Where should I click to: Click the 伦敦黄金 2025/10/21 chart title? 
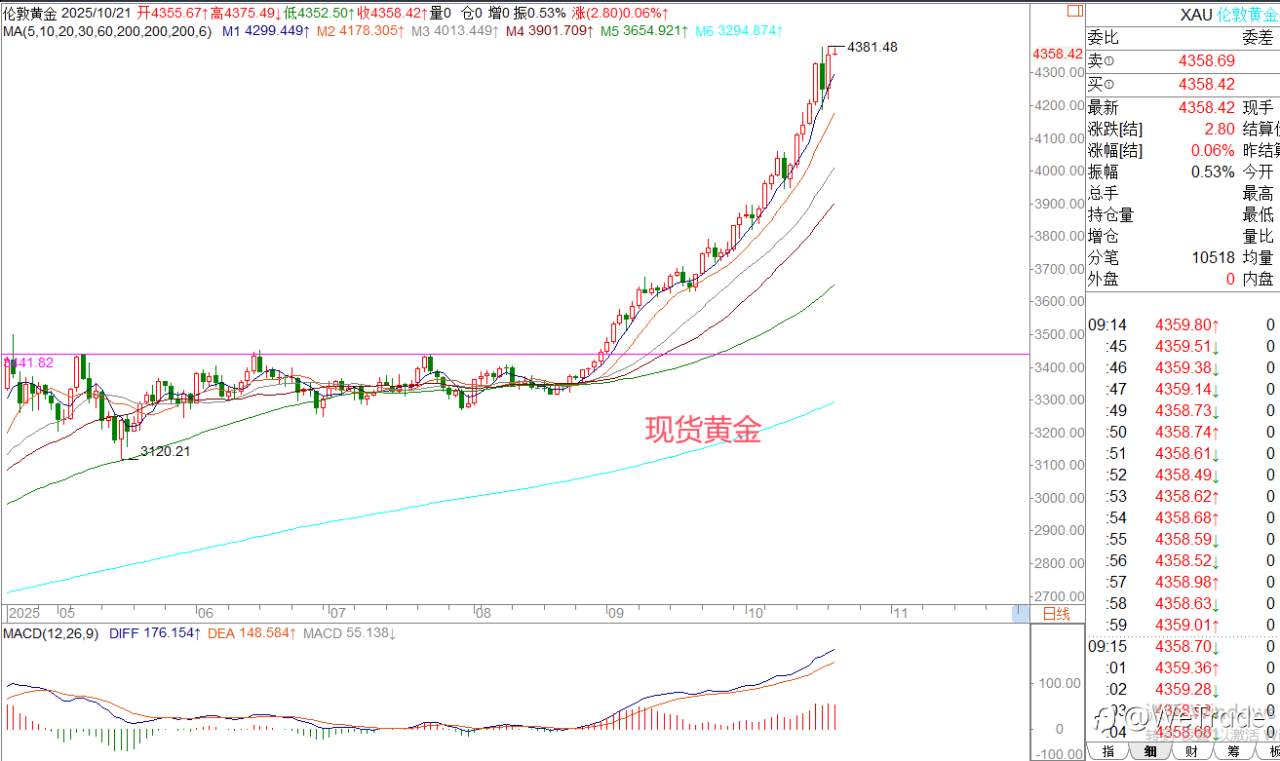(x=65, y=14)
